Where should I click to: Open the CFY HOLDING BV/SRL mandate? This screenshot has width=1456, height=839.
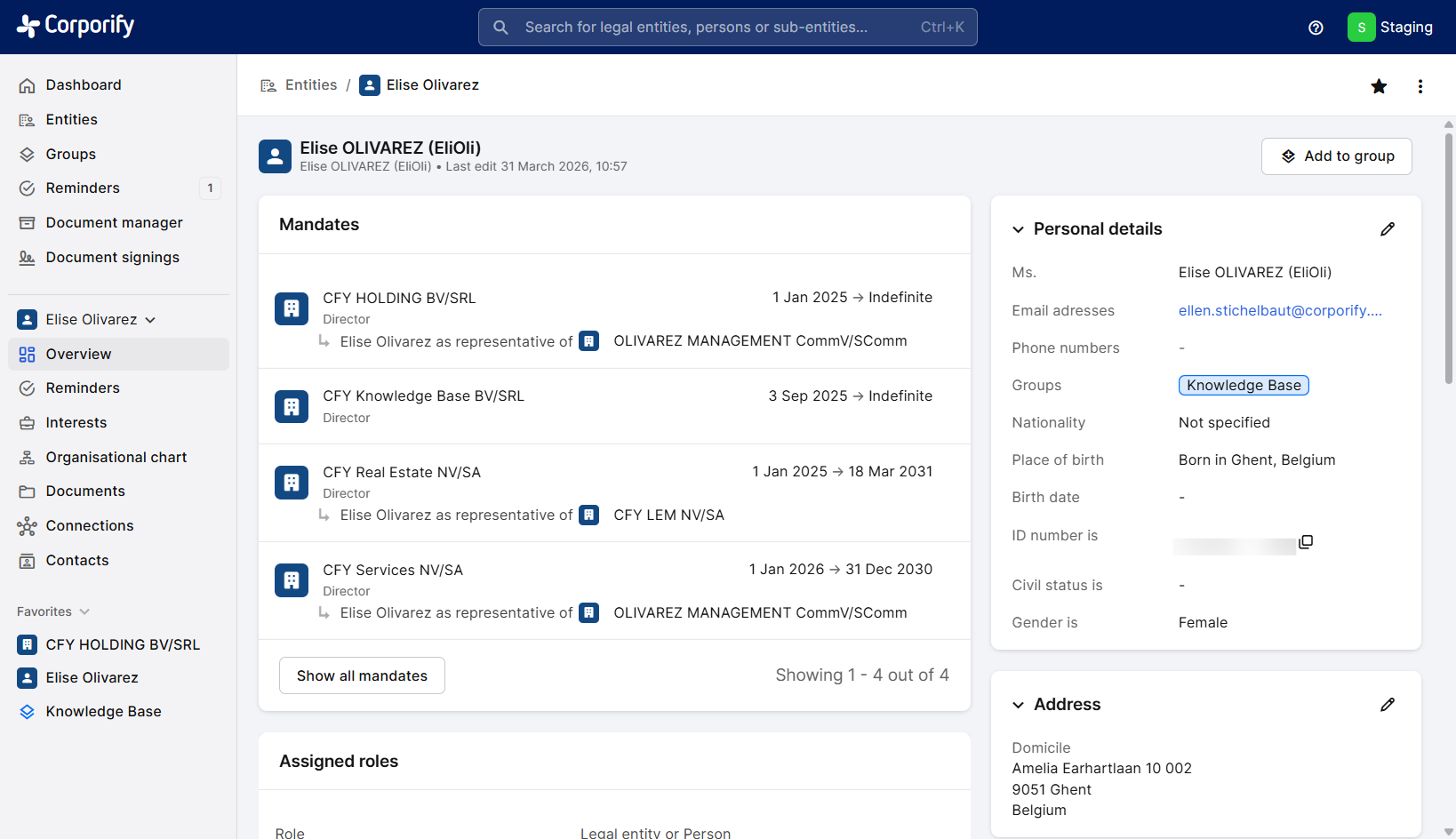399,299
